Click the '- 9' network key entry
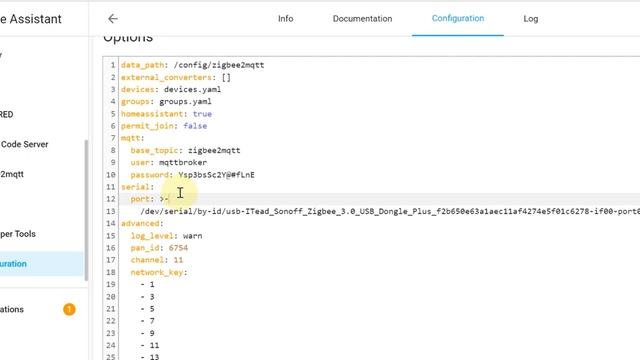 coord(147,333)
